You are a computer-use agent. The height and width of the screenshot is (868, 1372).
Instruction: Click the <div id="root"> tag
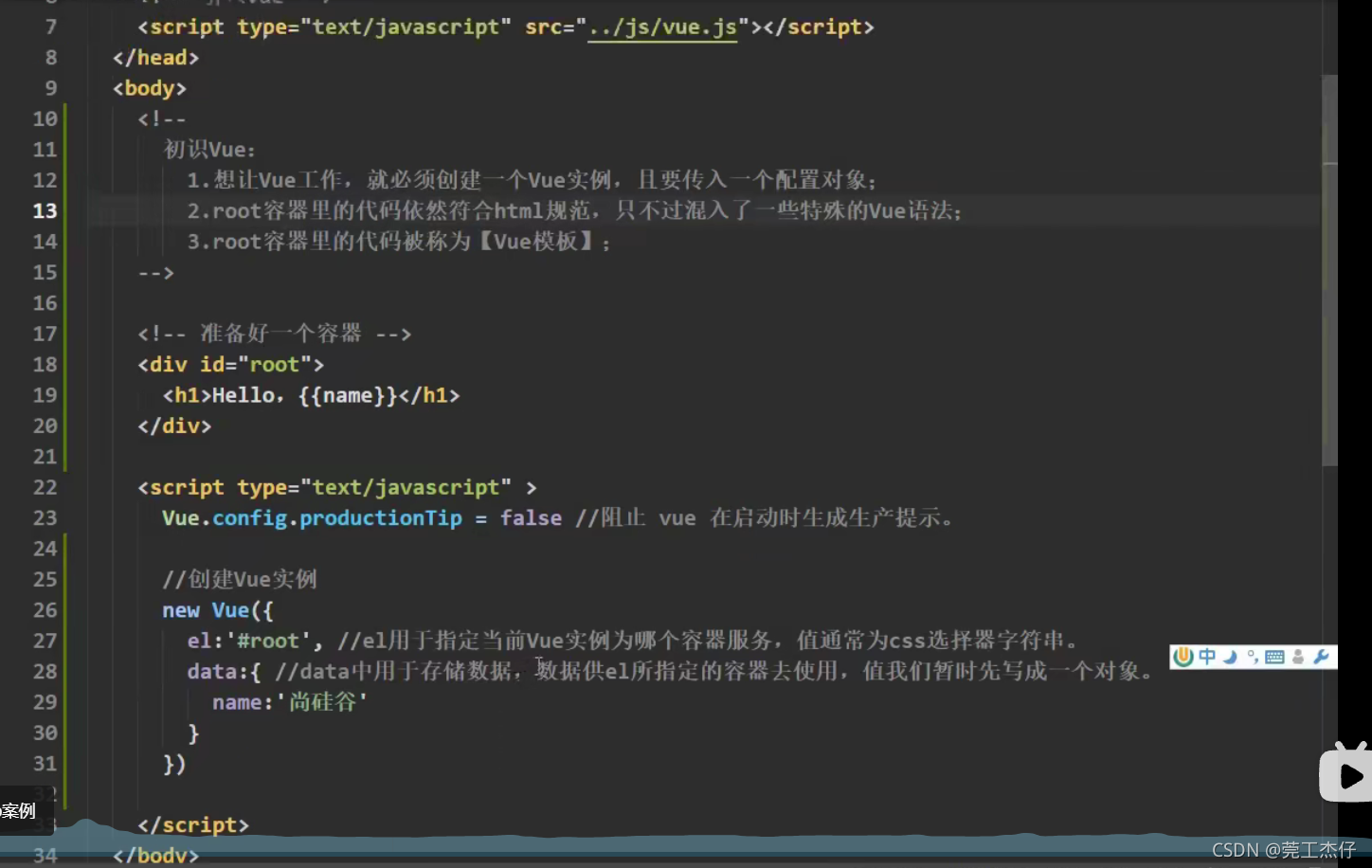(230, 365)
